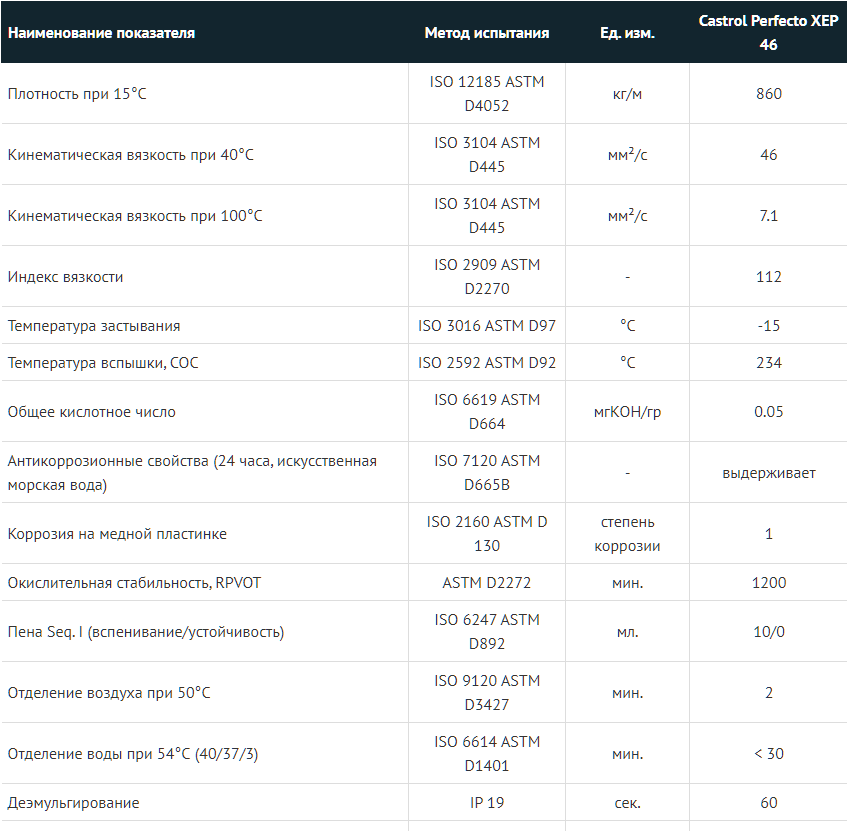Click the 'ISO 6619 ASTM D664' cell
This screenshot has width=847, height=831.
pyautogui.click(x=487, y=411)
